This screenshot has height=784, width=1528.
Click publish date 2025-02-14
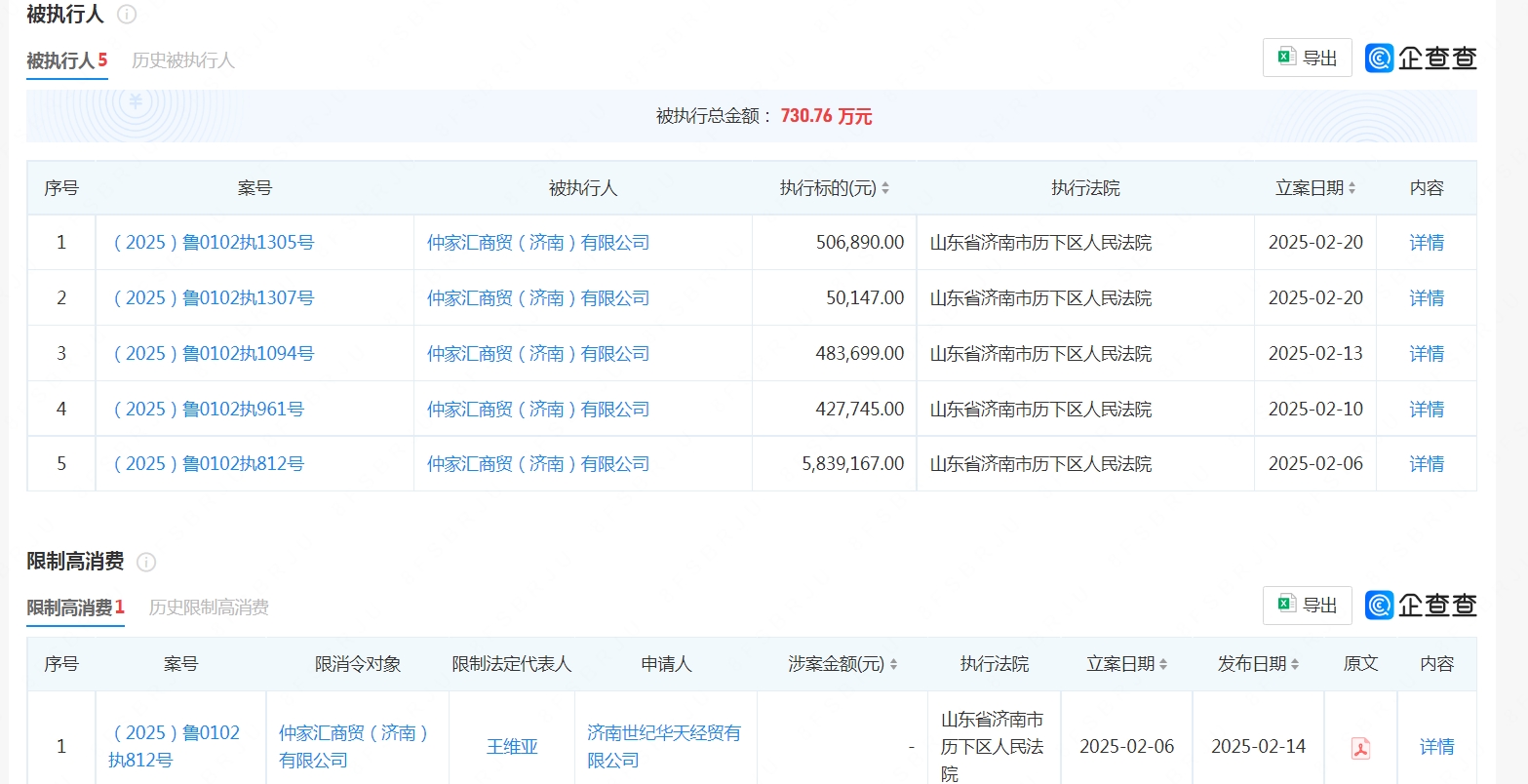pyautogui.click(x=1258, y=747)
